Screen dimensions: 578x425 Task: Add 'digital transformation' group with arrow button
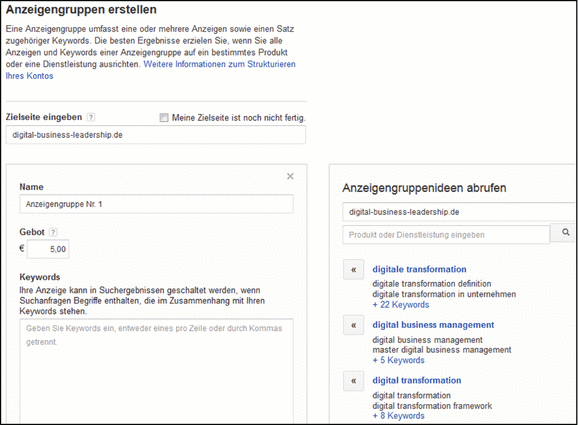[354, 381]
